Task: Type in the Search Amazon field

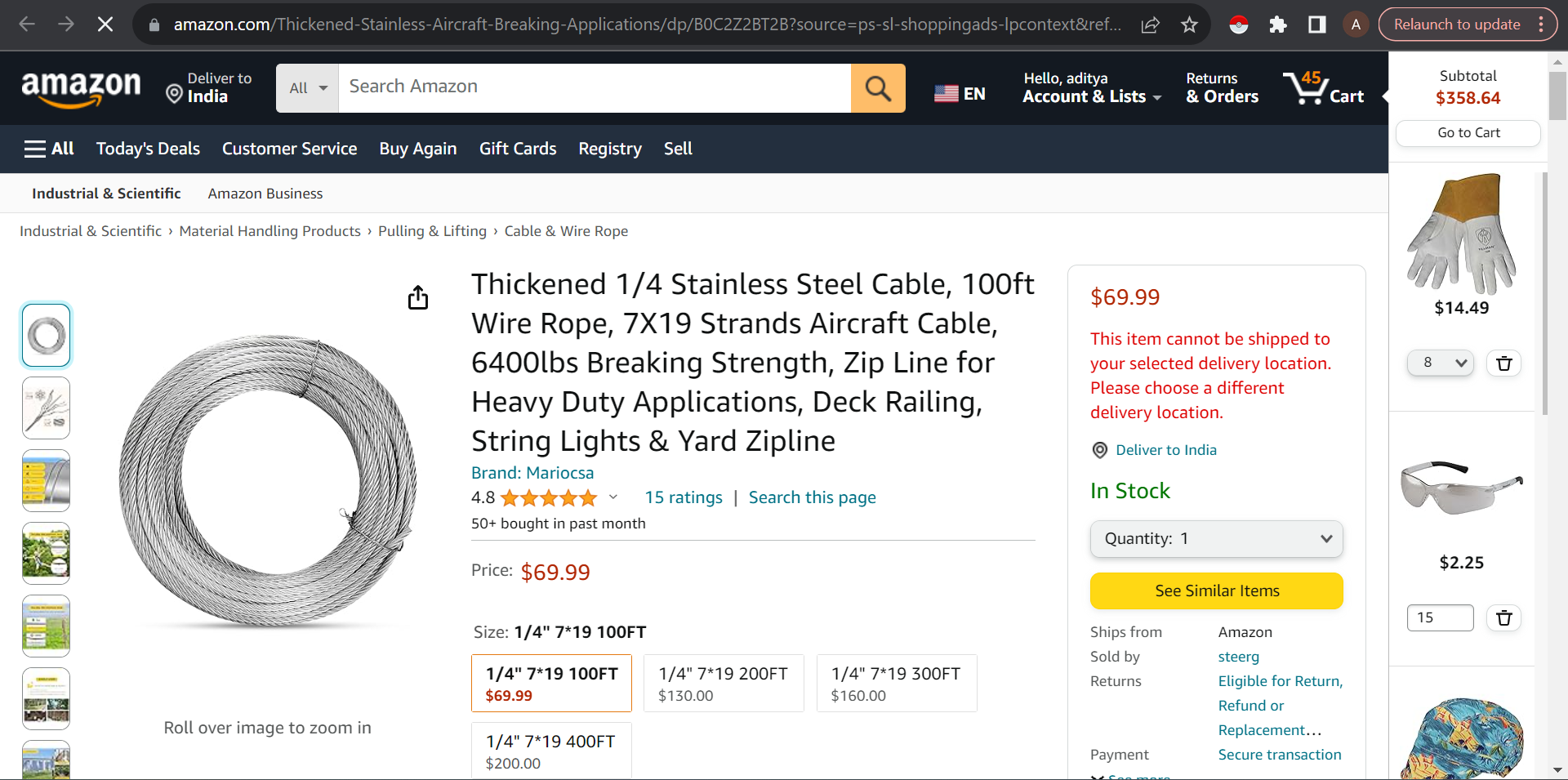Action: pyautogui.click(x=594, y=87)
